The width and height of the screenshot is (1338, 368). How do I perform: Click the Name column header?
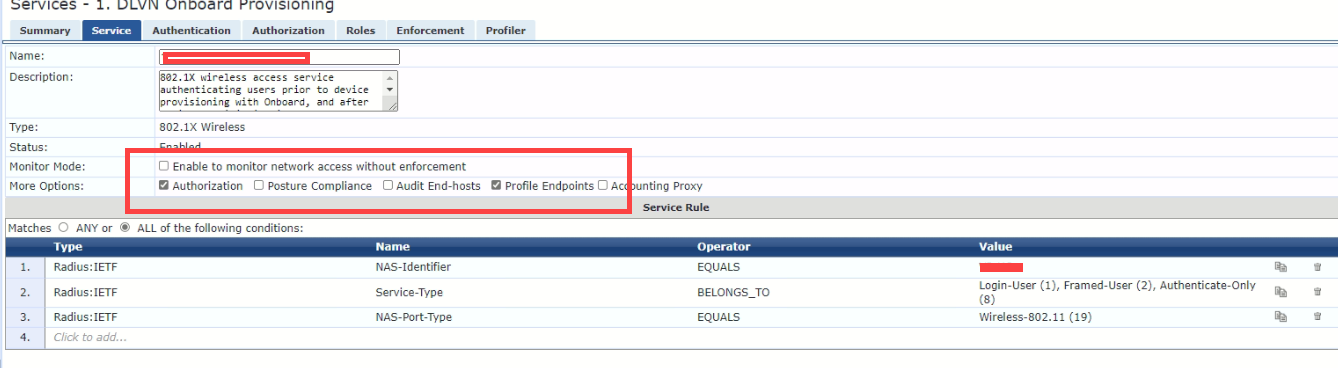[392, 247]
